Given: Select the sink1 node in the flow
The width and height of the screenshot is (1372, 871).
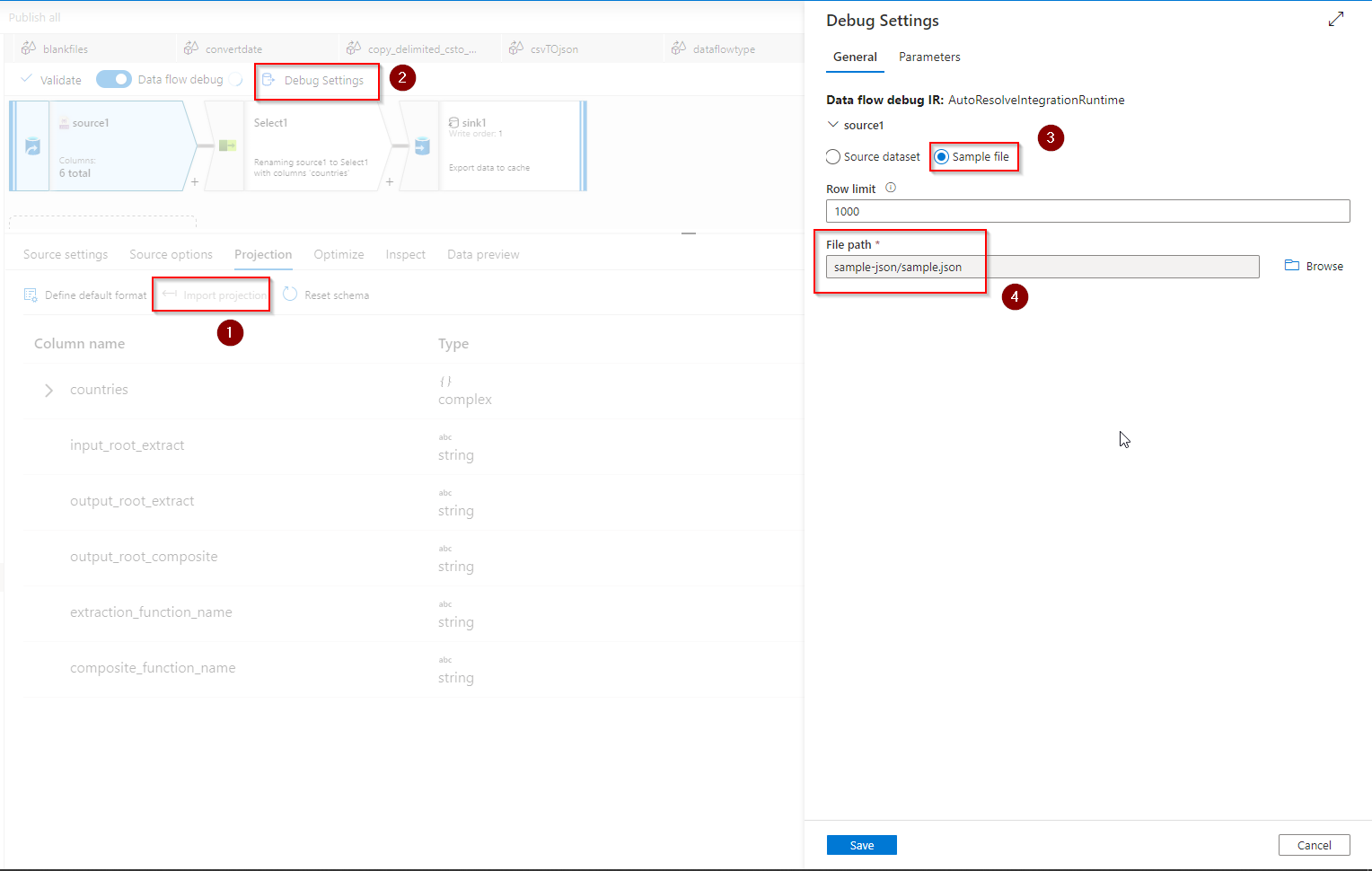Looking at the screenshot, I should click(493, 145).
